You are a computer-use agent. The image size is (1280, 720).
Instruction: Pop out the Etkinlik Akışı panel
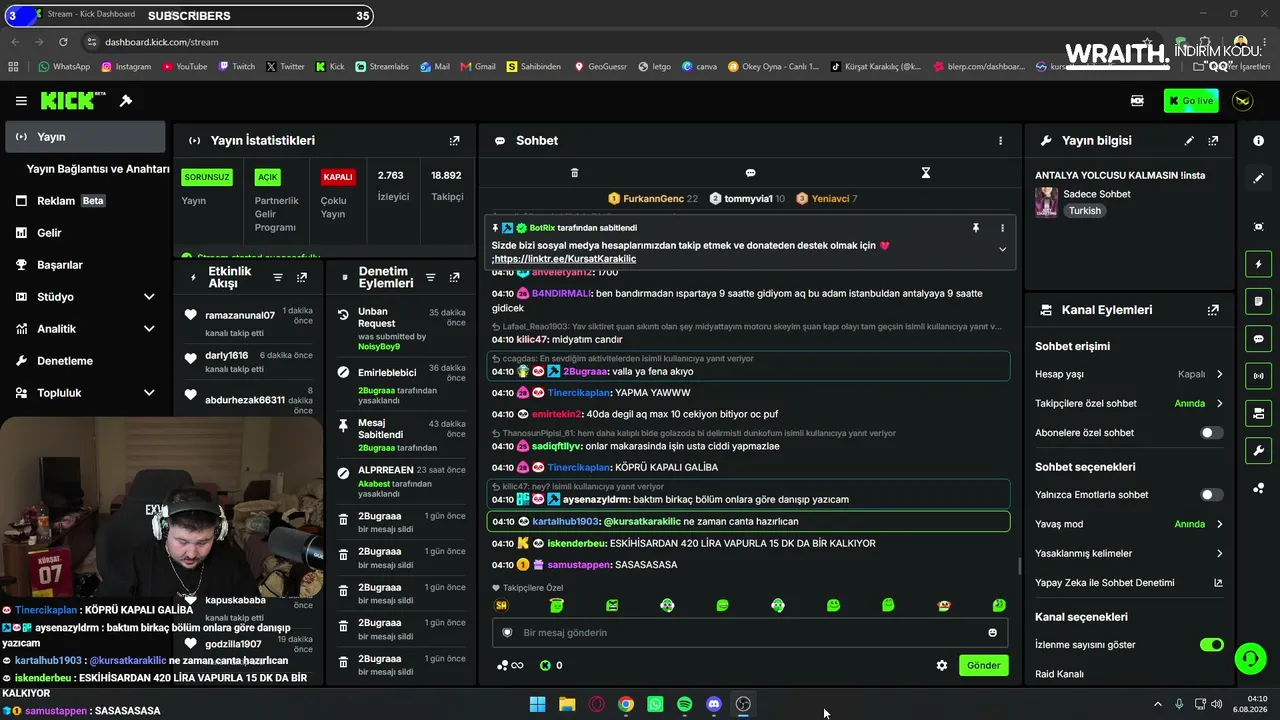302,277
